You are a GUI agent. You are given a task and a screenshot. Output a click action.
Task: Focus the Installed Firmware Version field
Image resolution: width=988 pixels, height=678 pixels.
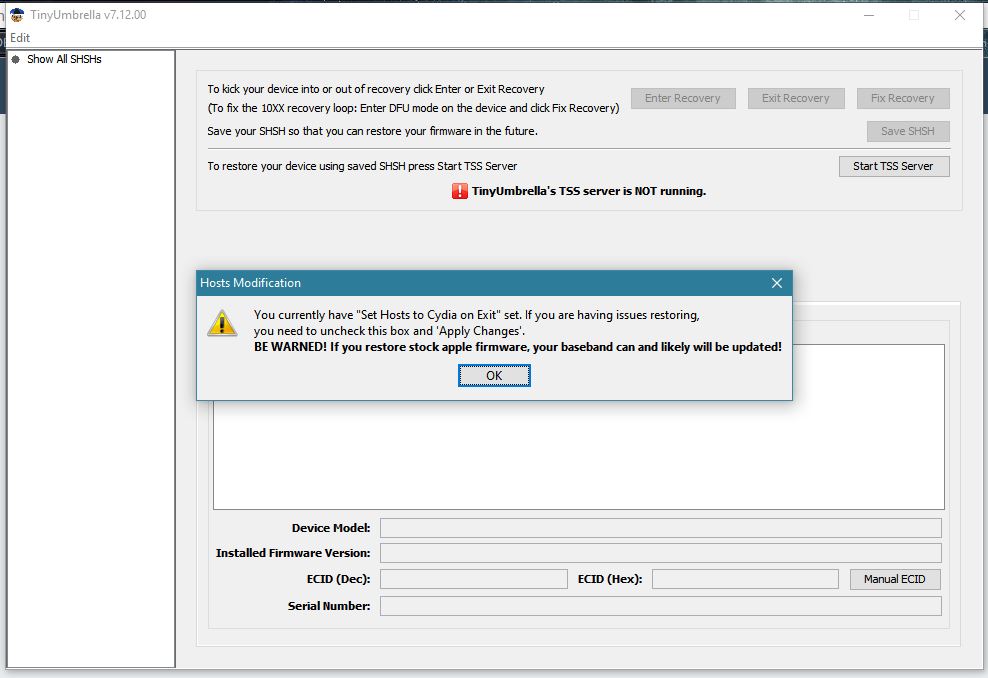point(661,553)
